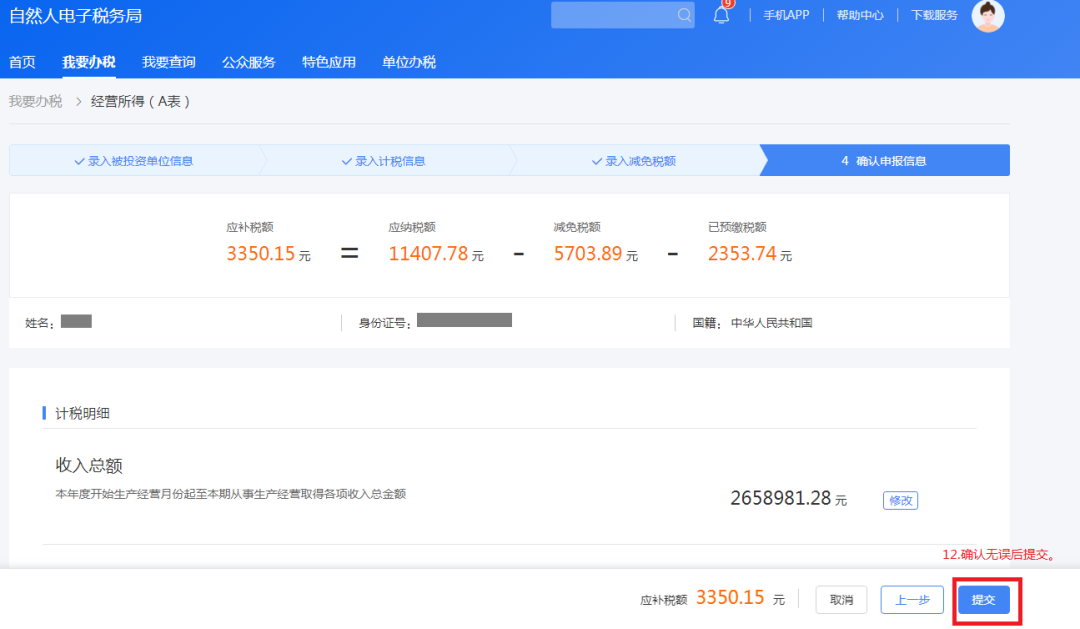The image size is (1080, 629).
Task: Click 提交 button
Action: pos(984,600)
